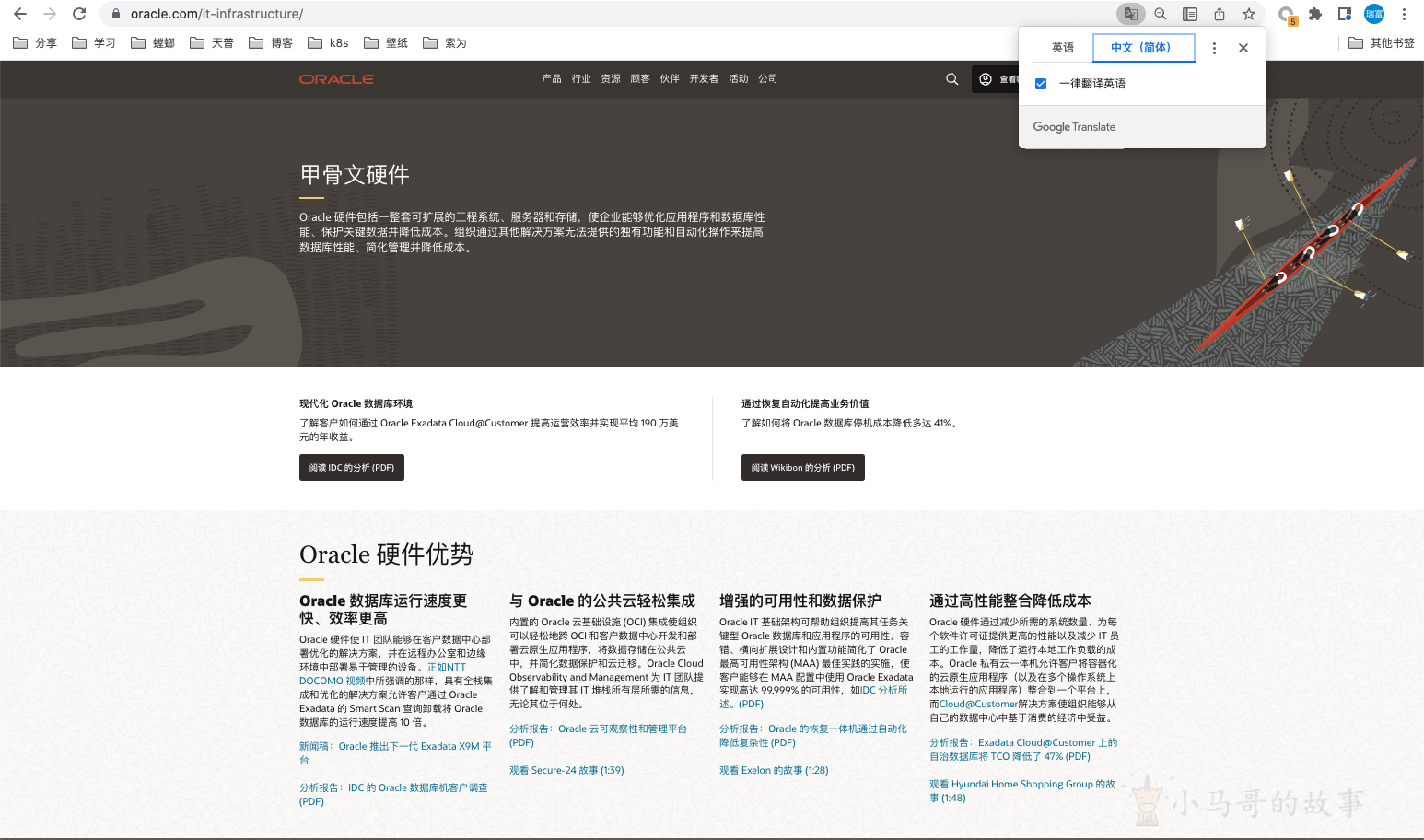1424x840 pixels.
Task: Open the 壁纸 bookmark folder
Action: [x=386, y=43]
